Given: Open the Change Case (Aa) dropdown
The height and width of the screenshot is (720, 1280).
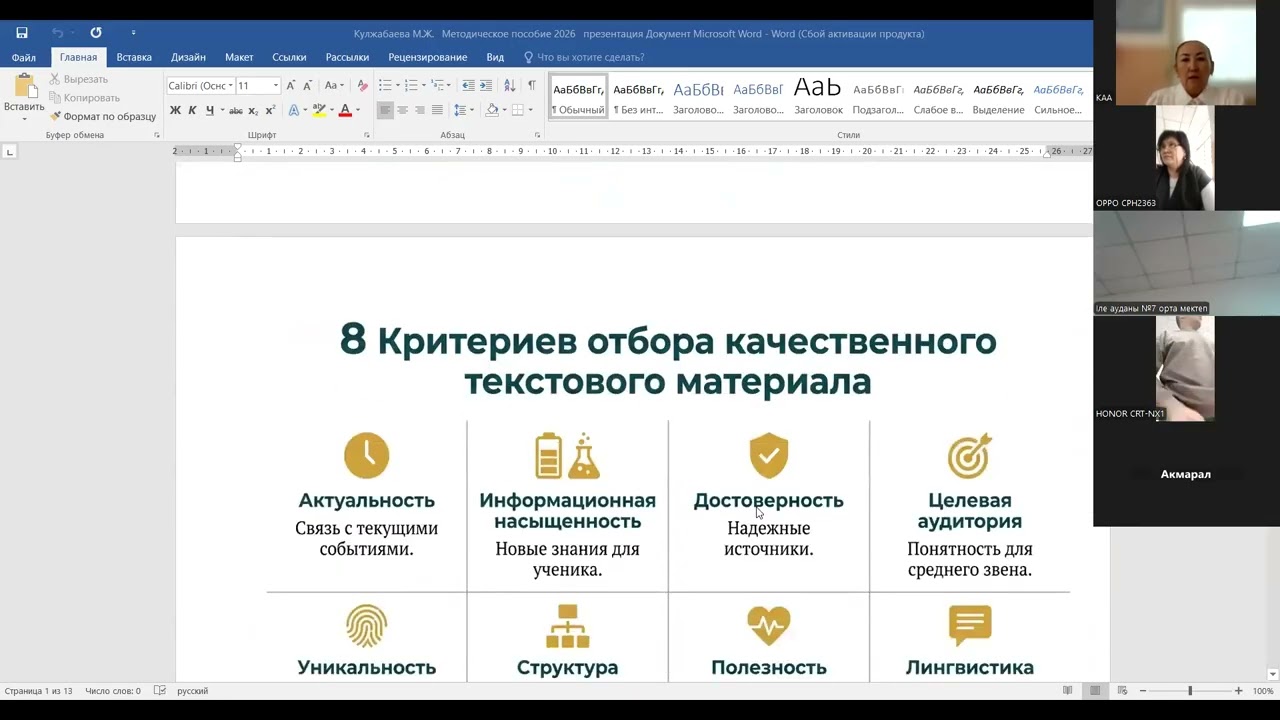Looking at the screenshot, I should [x=335, y=86].
